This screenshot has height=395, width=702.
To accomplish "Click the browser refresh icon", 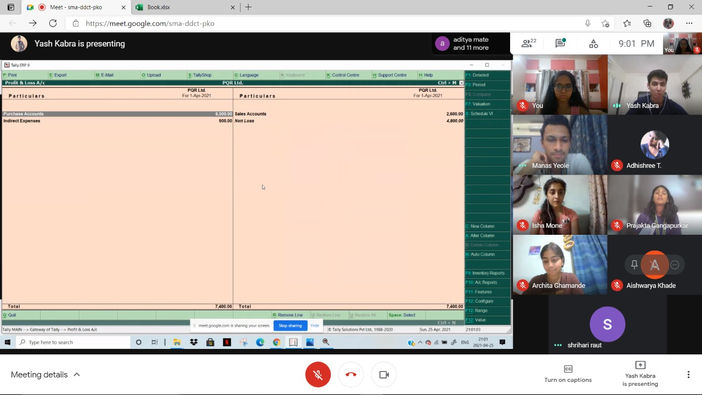I will (53, 23).
